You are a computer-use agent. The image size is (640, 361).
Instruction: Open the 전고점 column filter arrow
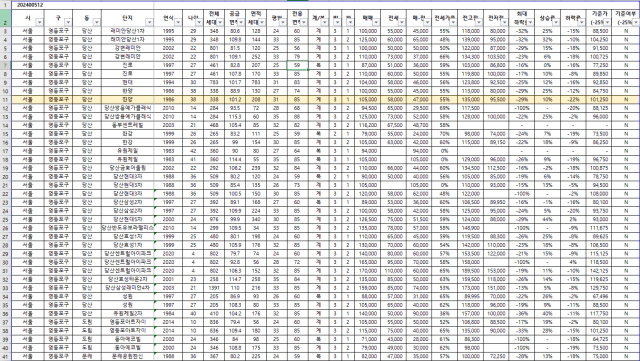pos(479,22)
